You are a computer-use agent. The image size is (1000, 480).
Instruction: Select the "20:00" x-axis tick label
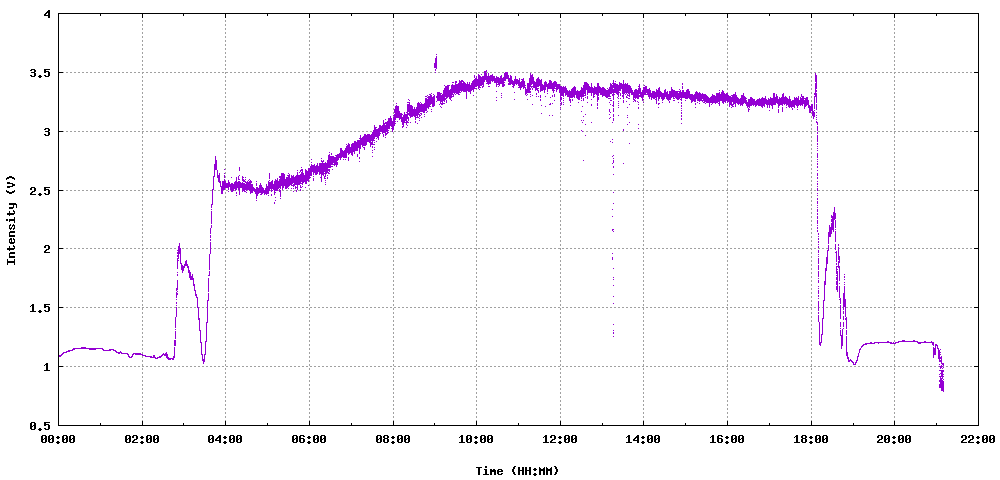tap(894, 439)
